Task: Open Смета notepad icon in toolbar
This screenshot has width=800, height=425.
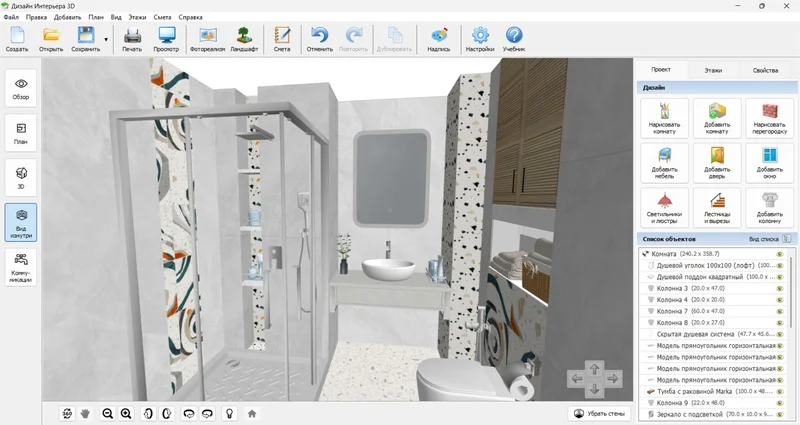Action: [x=282, y=39]
